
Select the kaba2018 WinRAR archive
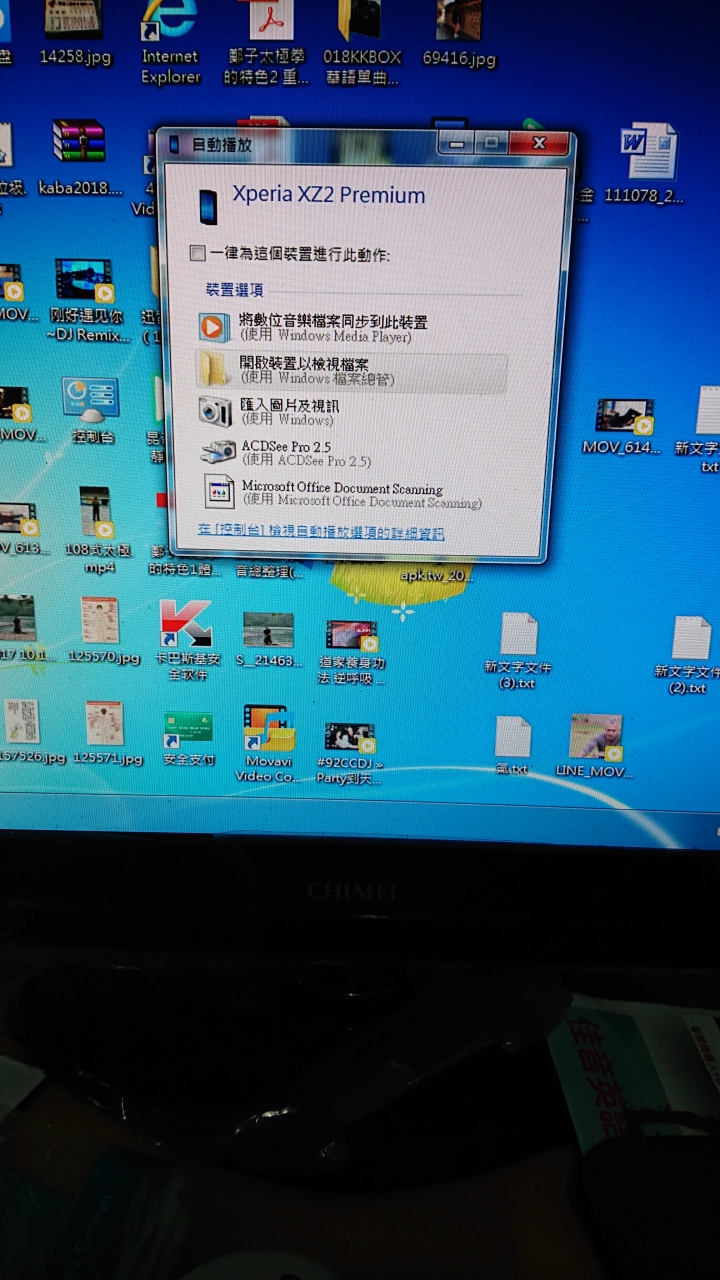(80, 158)
